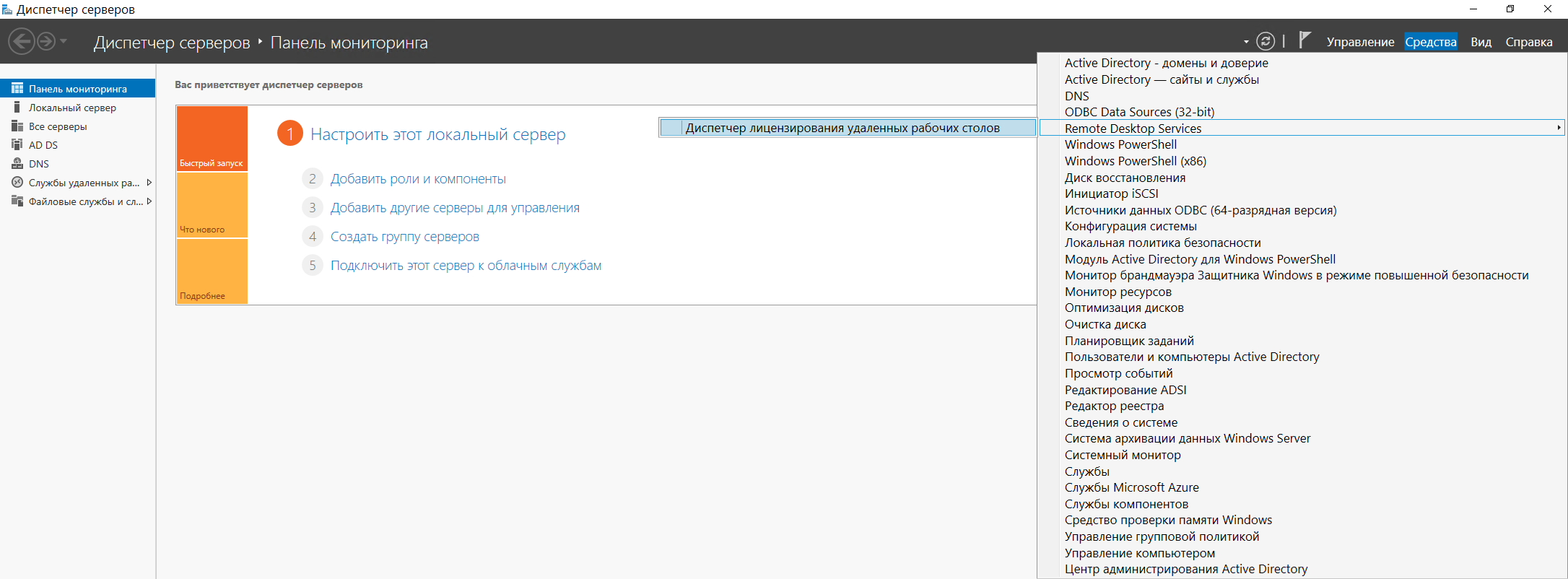Select Пользователи и компьютеры Active Directory
Viewport: 1568px width, 579px height.
1192,357
